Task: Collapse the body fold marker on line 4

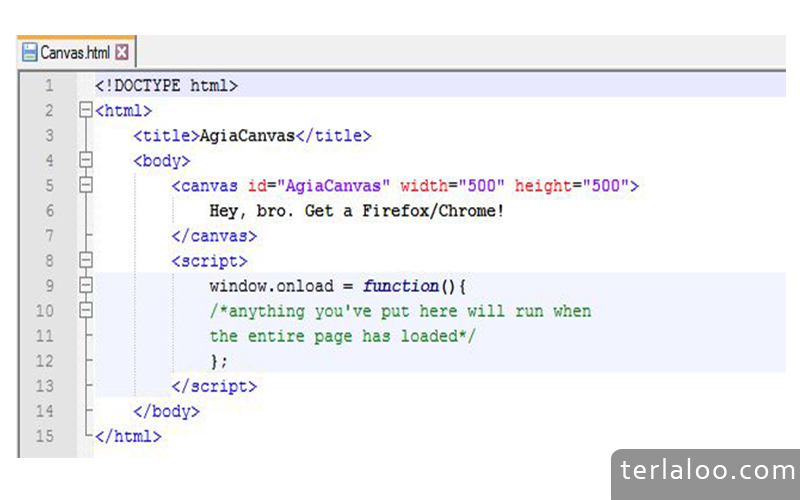Action: pyautogui.click(x=86, y=160)
